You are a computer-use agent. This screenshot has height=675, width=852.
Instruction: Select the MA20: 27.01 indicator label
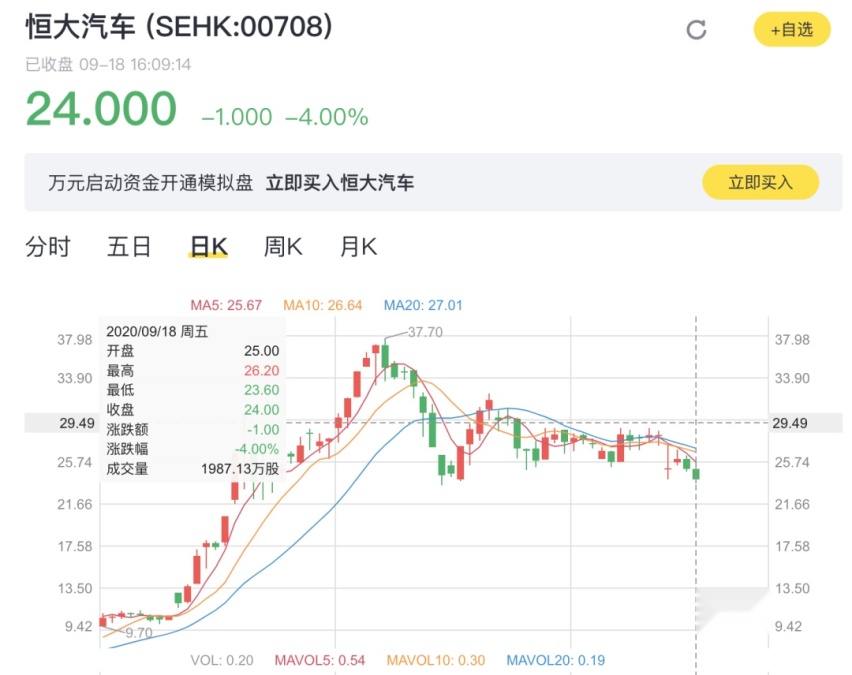pos(423,305)
